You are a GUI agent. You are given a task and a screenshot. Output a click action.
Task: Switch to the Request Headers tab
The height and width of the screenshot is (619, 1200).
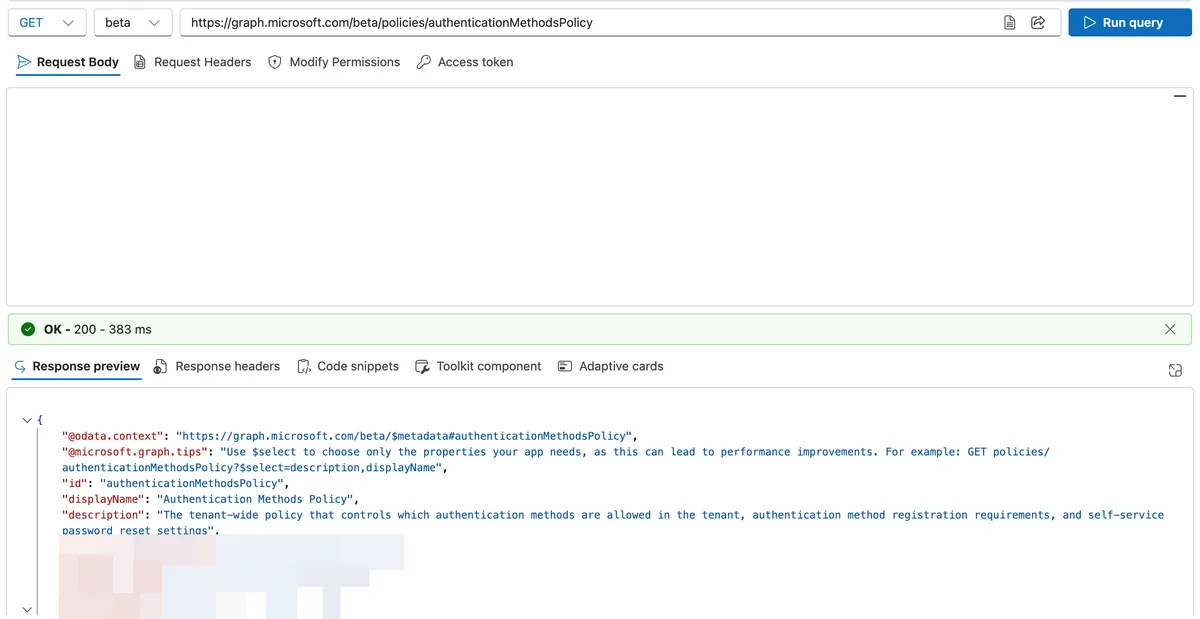(193, 62)
